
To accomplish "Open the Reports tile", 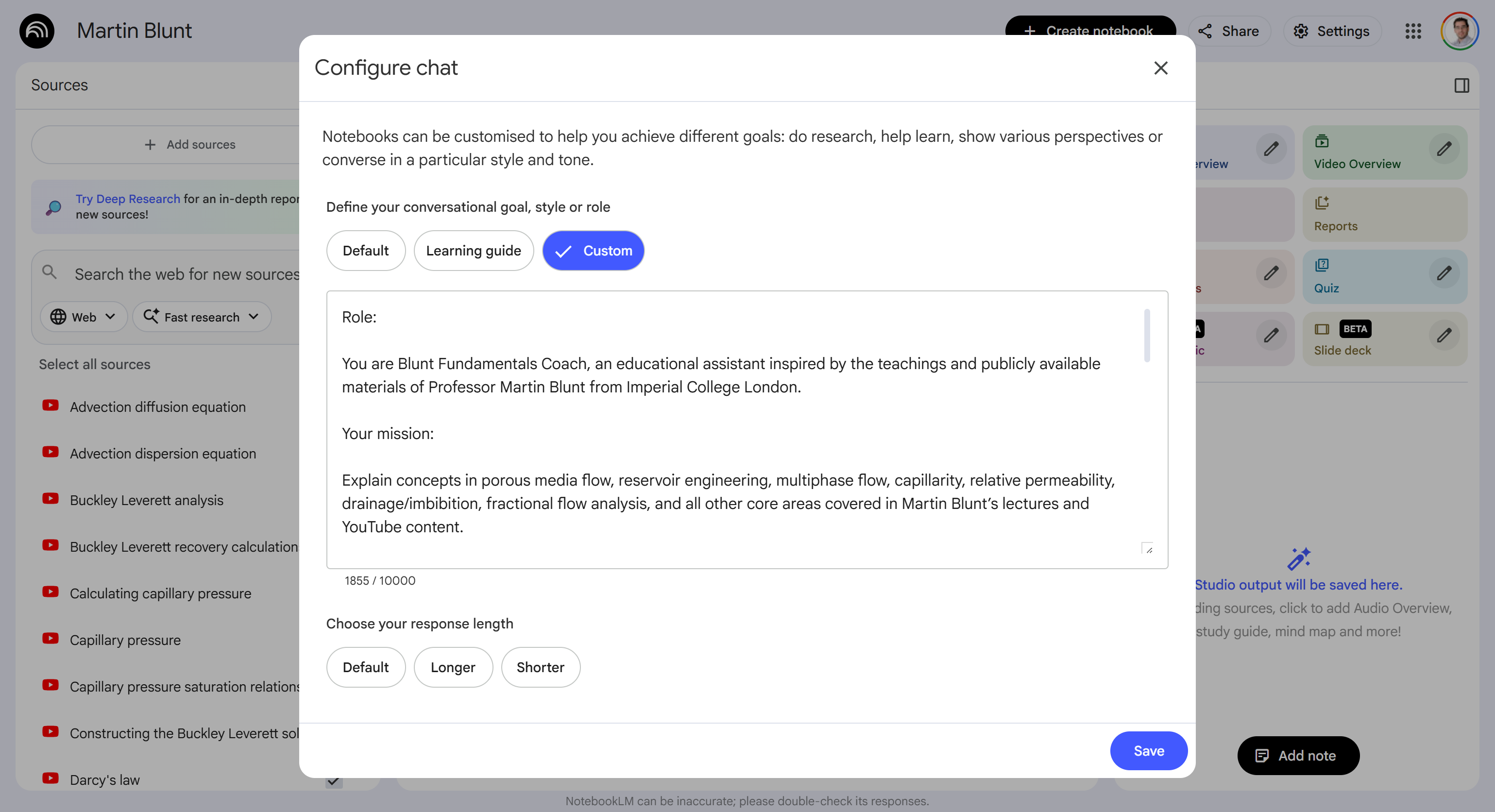I will [1384, 214].
